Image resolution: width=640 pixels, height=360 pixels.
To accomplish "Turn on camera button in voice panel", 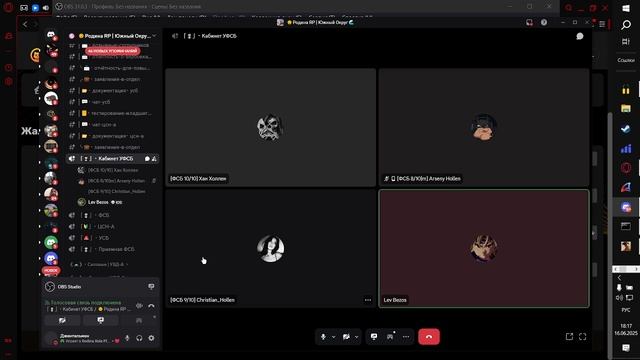I will click(62, 320).
